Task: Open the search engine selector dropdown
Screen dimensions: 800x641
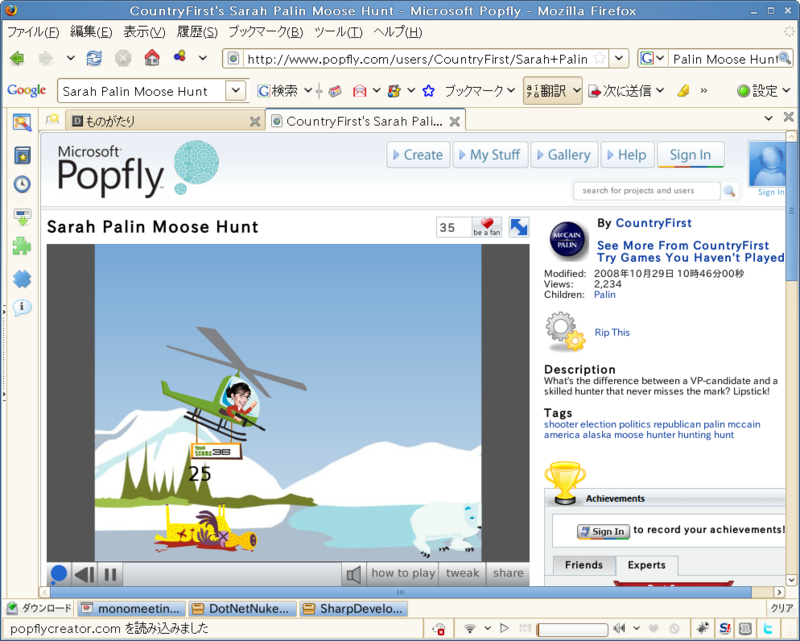Action: [653, 58]
